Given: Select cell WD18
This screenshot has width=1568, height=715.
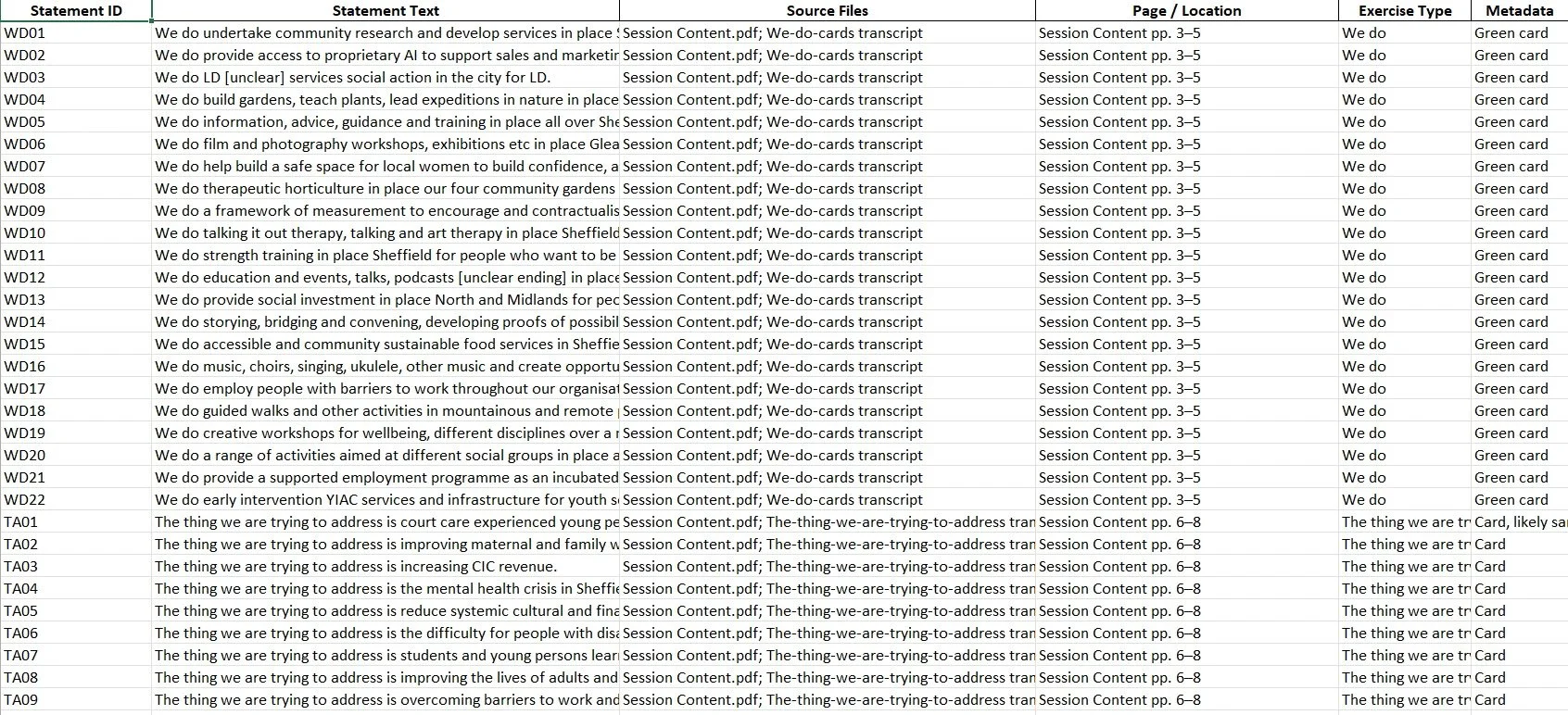Looking at the screenshot, I should pyautogui.click(x=76, y=410).
